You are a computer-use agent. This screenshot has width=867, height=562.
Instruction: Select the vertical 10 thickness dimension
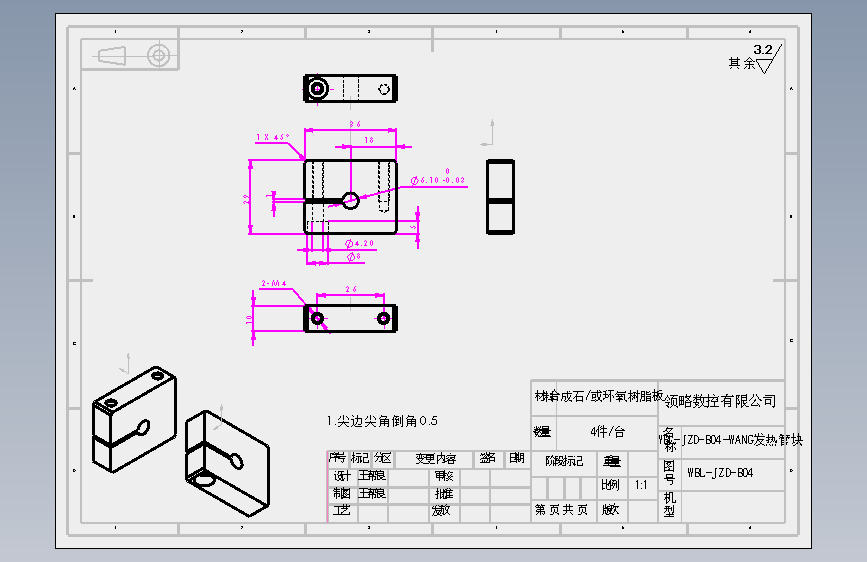pyautogui.click(x=249, y=319)
